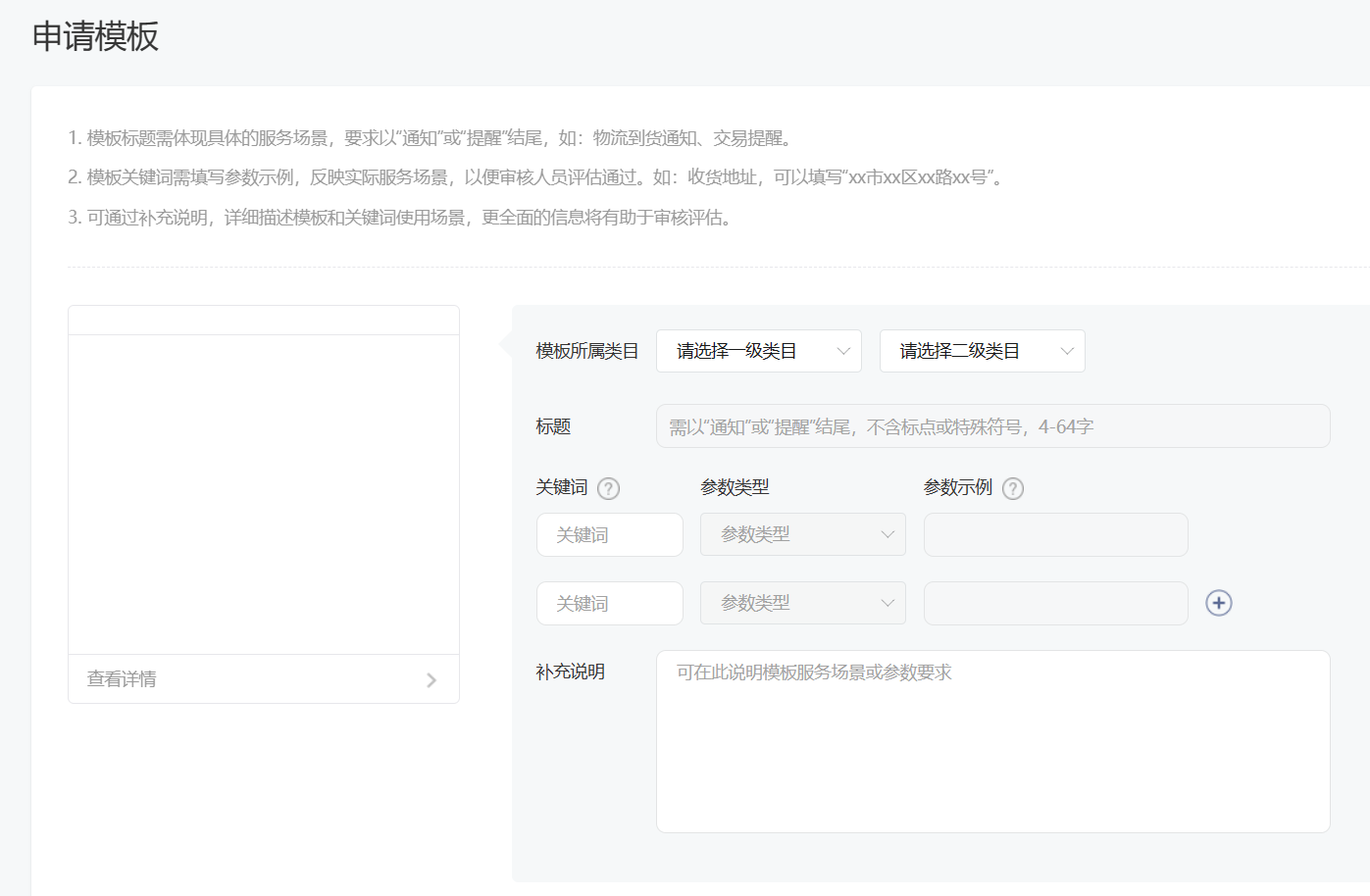Click the second row 关键词 input box

point(609,603)
